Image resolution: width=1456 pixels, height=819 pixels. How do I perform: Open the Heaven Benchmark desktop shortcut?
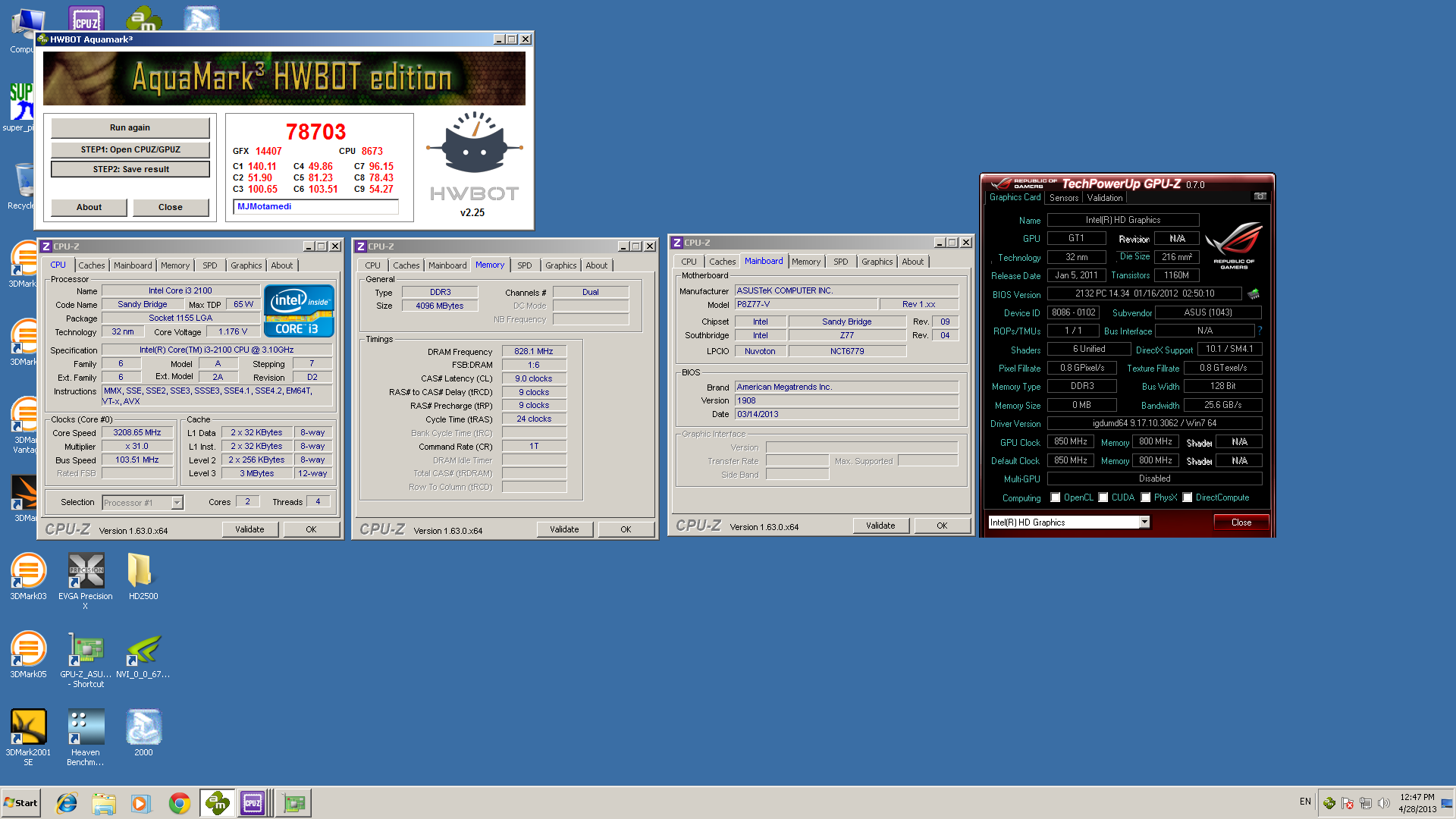click(86, 737)
